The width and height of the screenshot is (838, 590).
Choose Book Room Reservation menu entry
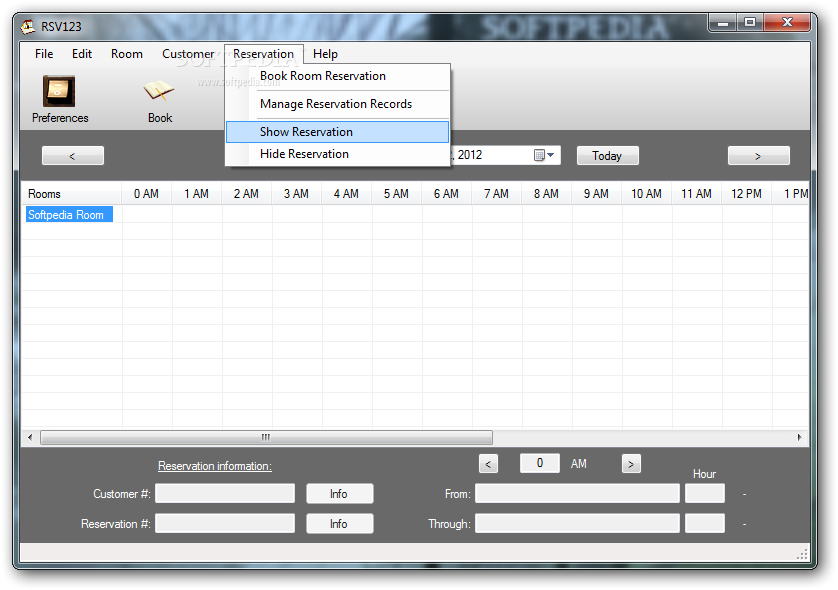click(337, 76)
